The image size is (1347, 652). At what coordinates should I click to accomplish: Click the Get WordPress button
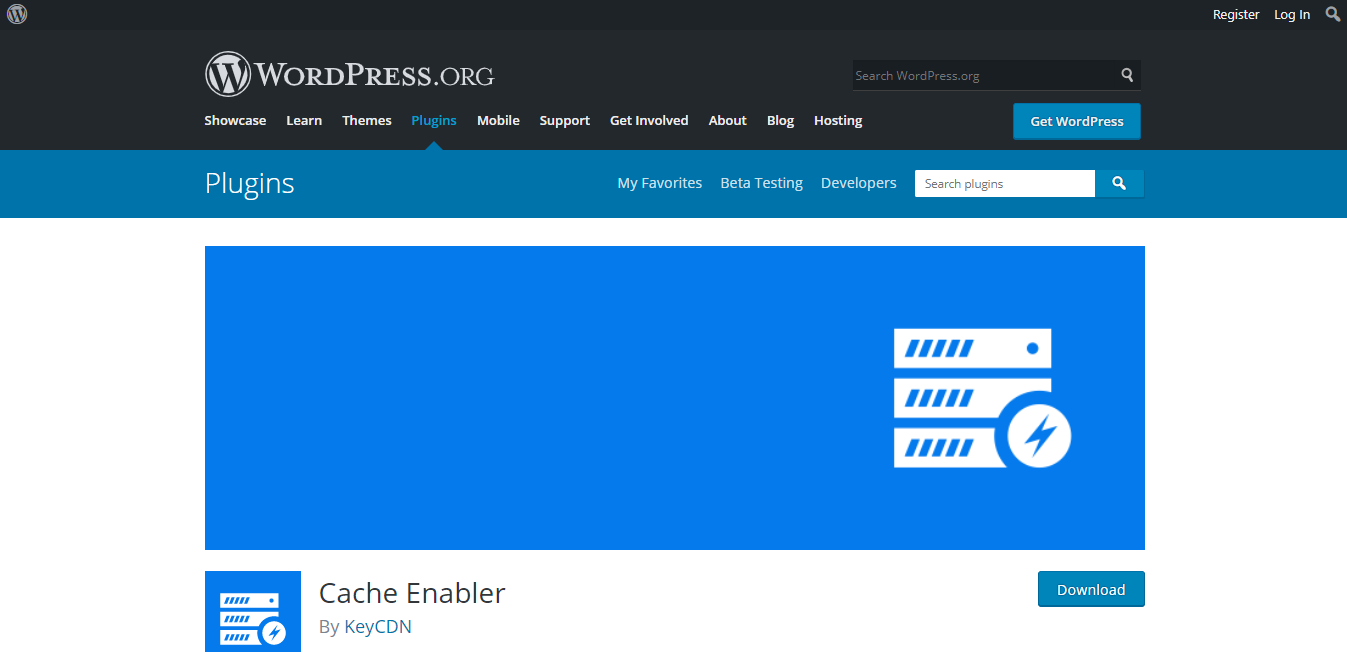[1077, 121]
